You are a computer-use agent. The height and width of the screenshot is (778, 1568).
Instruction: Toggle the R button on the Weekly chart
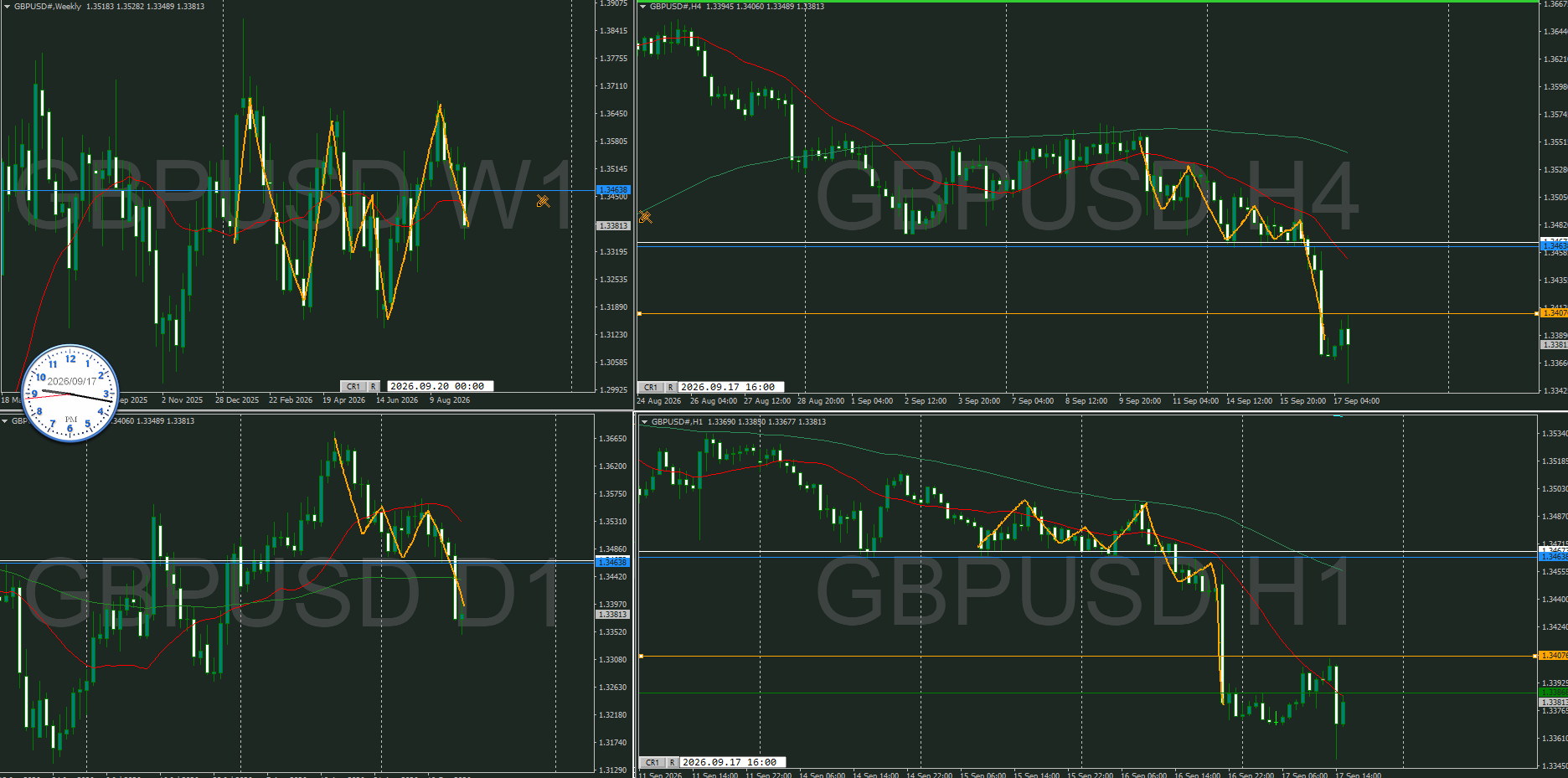tap(374, 387)
